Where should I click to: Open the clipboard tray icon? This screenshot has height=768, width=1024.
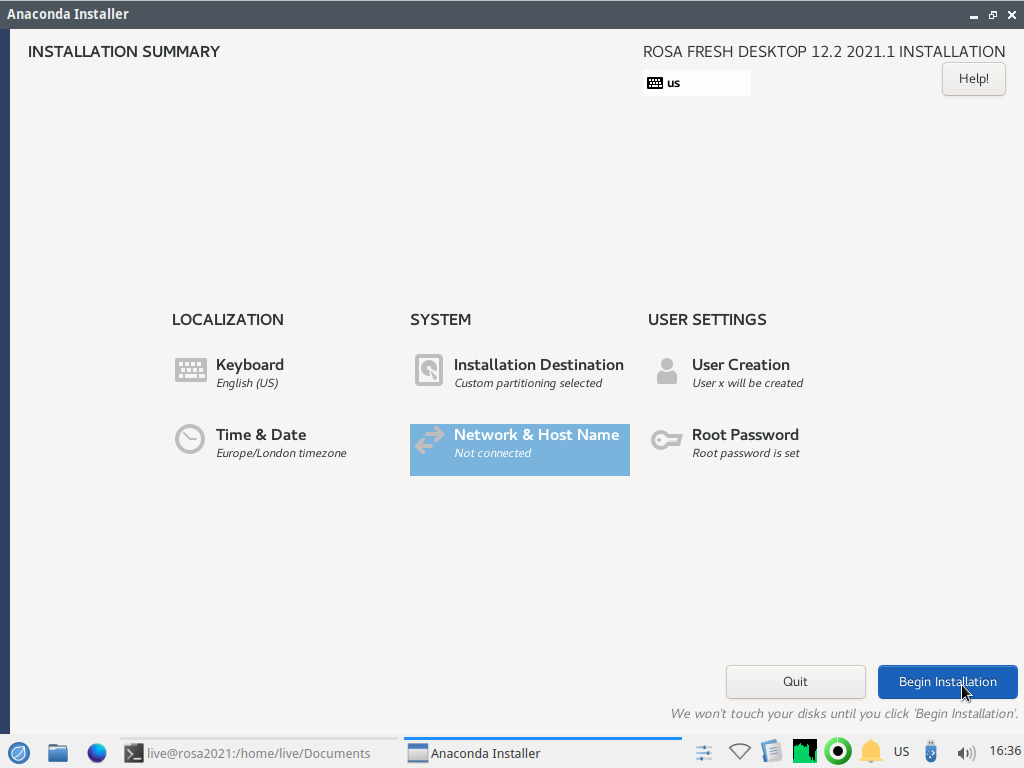(771, 752)
